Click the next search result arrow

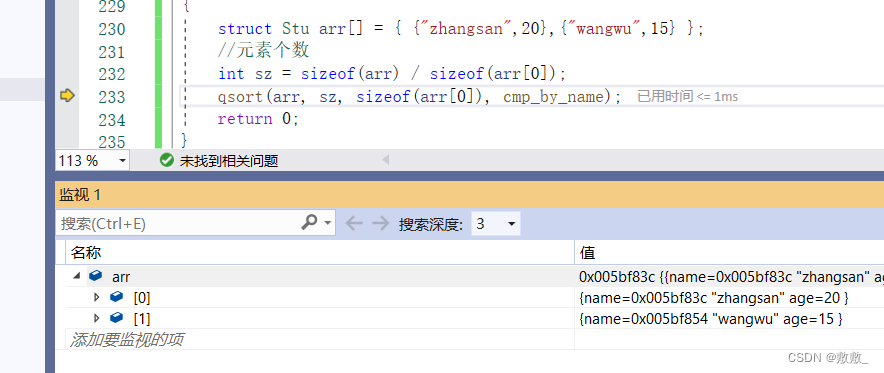(x=381, y=224)
